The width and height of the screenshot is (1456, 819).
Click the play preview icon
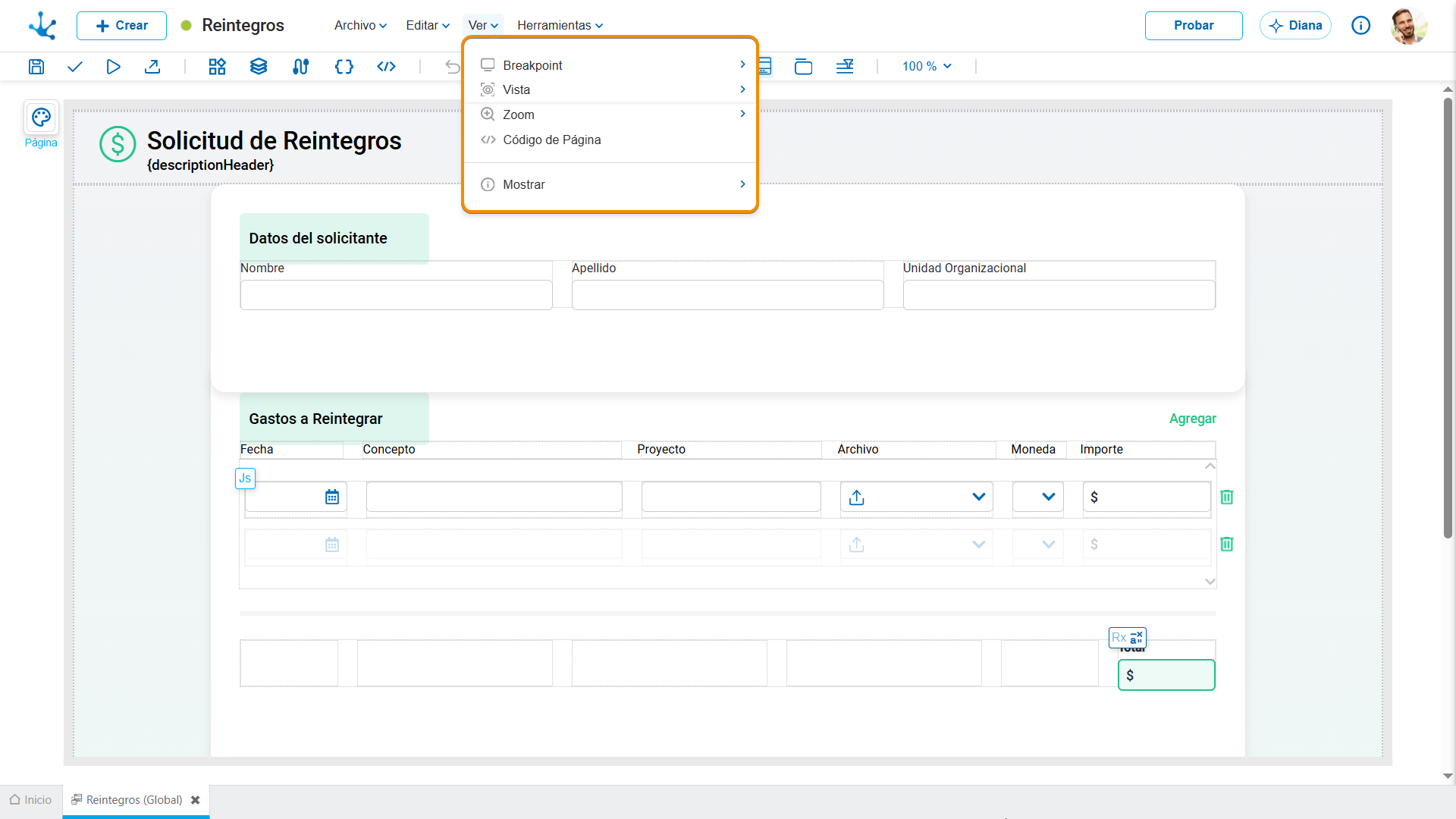[113, 67]
